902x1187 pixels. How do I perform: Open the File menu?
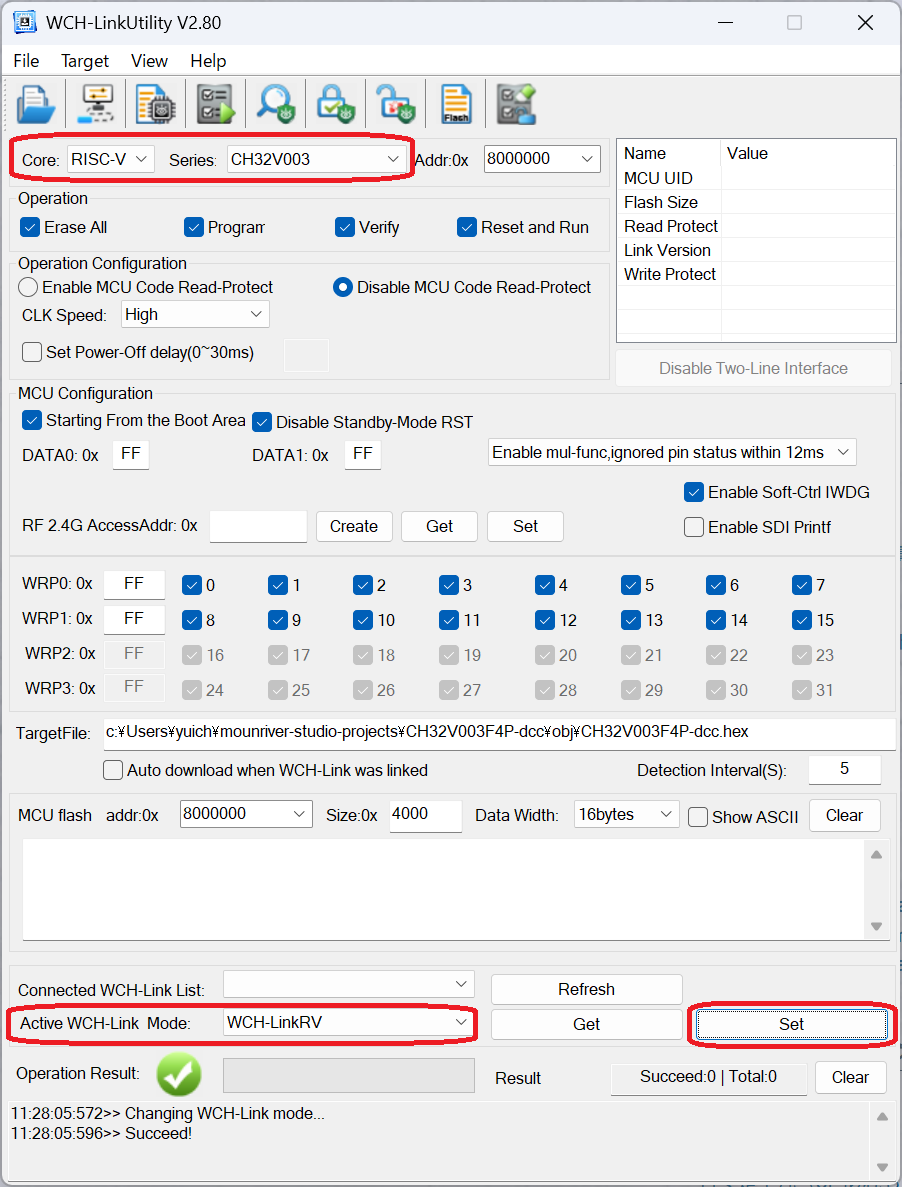pos(26,61)
